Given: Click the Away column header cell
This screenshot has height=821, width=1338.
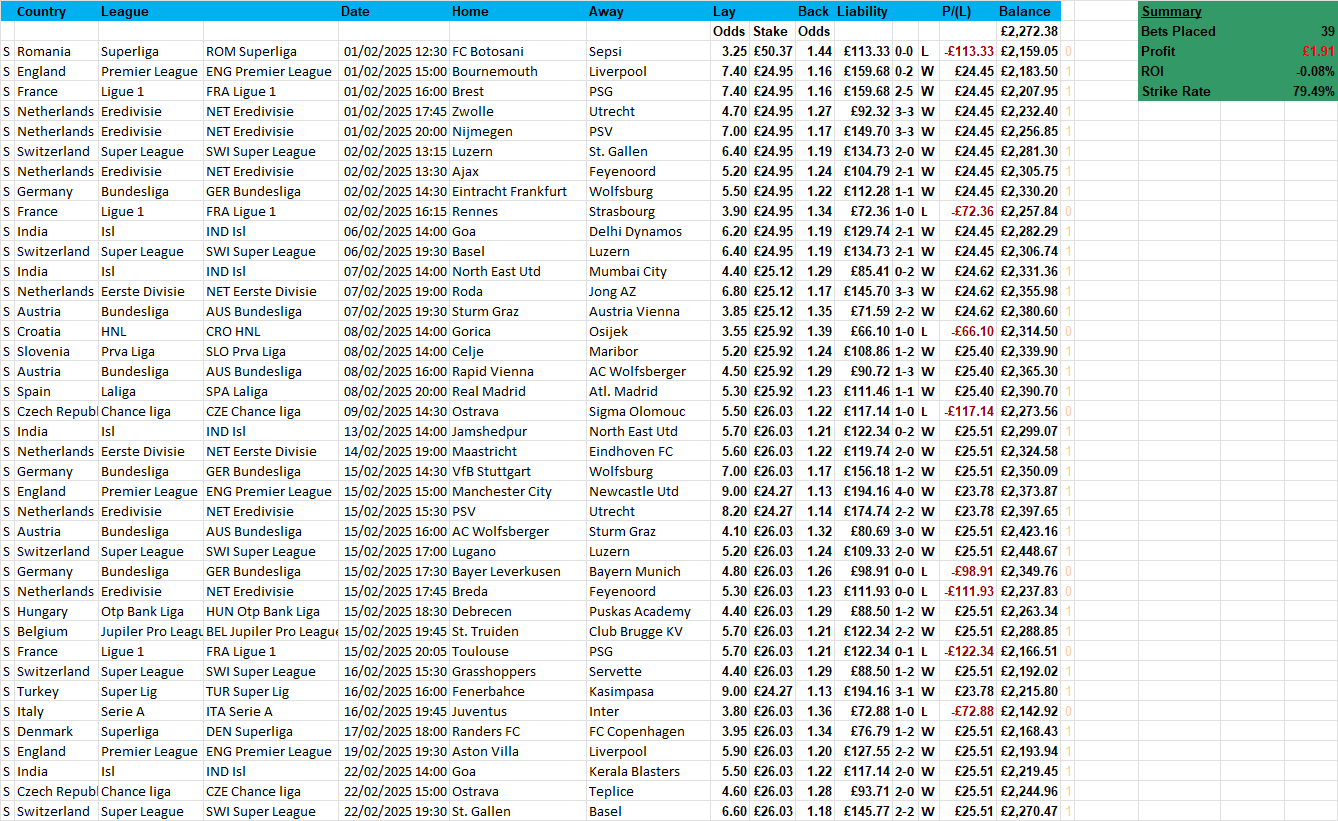Looking at the screenshot, I should click(x=648, y=11).
